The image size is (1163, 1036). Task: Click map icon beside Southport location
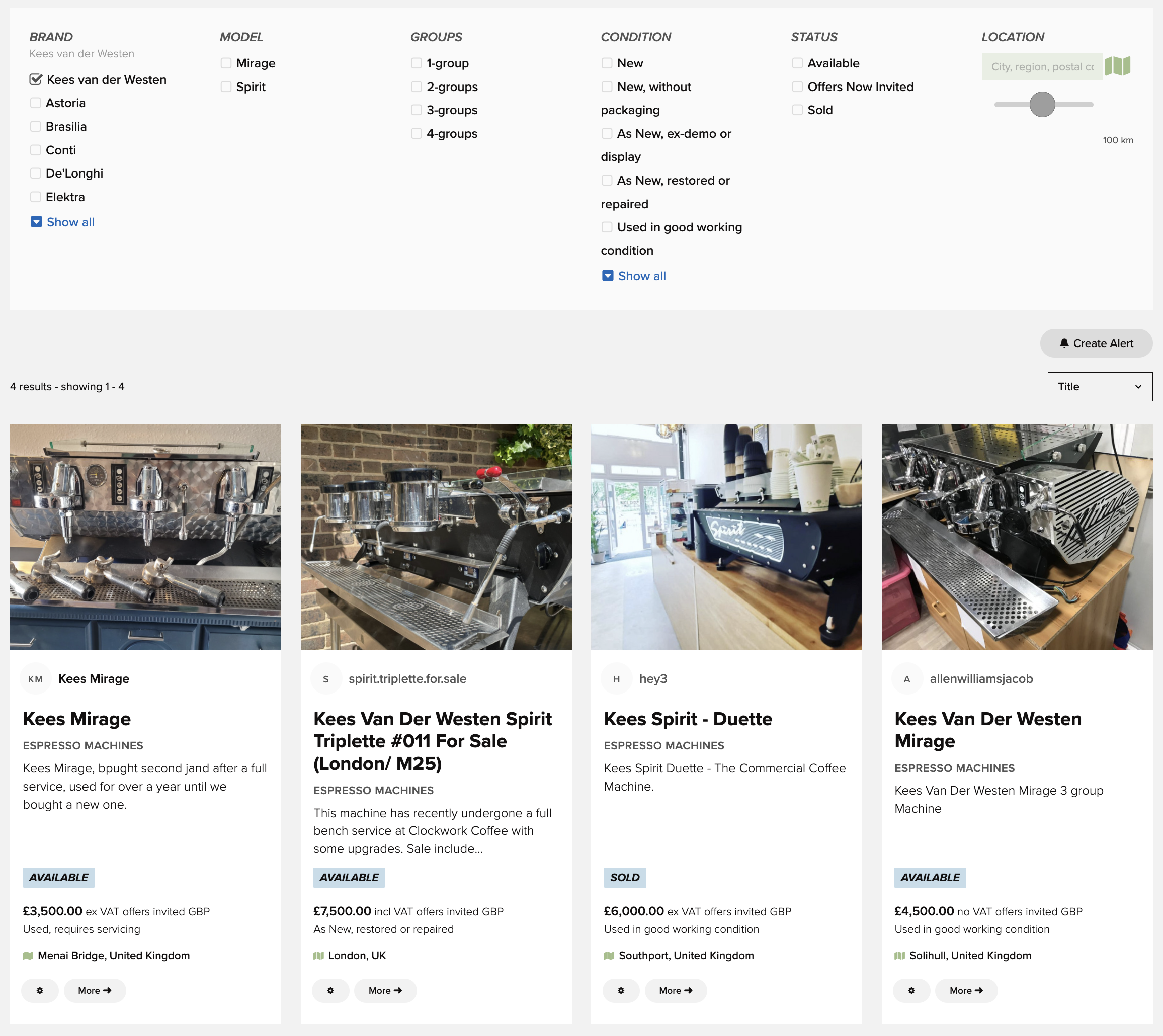point(609,955)
